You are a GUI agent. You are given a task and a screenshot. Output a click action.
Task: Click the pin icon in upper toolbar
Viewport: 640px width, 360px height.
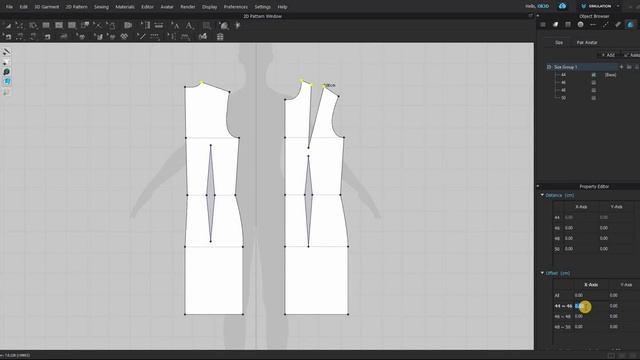click(x=238, y=25)
